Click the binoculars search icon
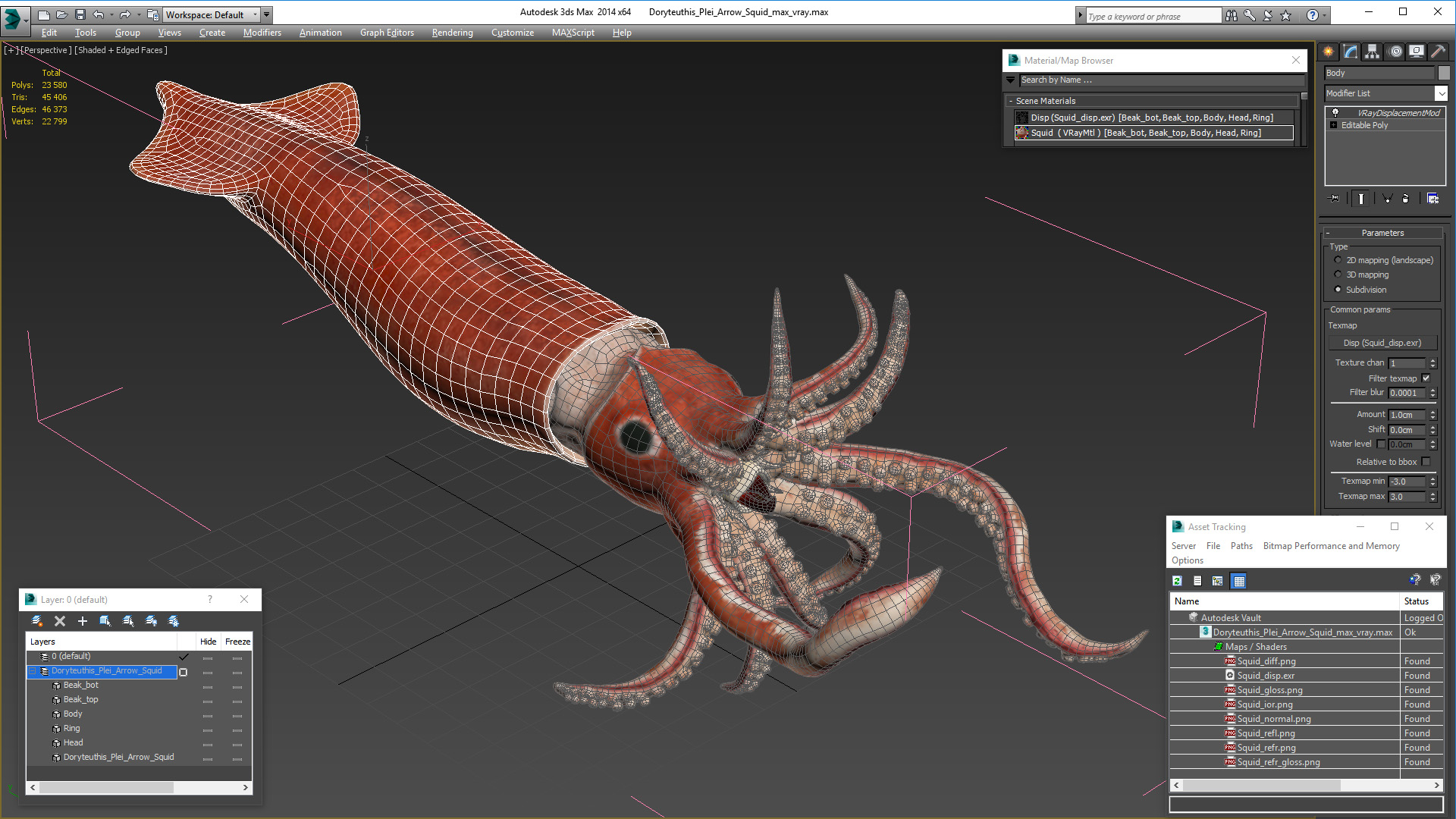Viewport: 1456px width, 819px height. [x=1231, y=15]
